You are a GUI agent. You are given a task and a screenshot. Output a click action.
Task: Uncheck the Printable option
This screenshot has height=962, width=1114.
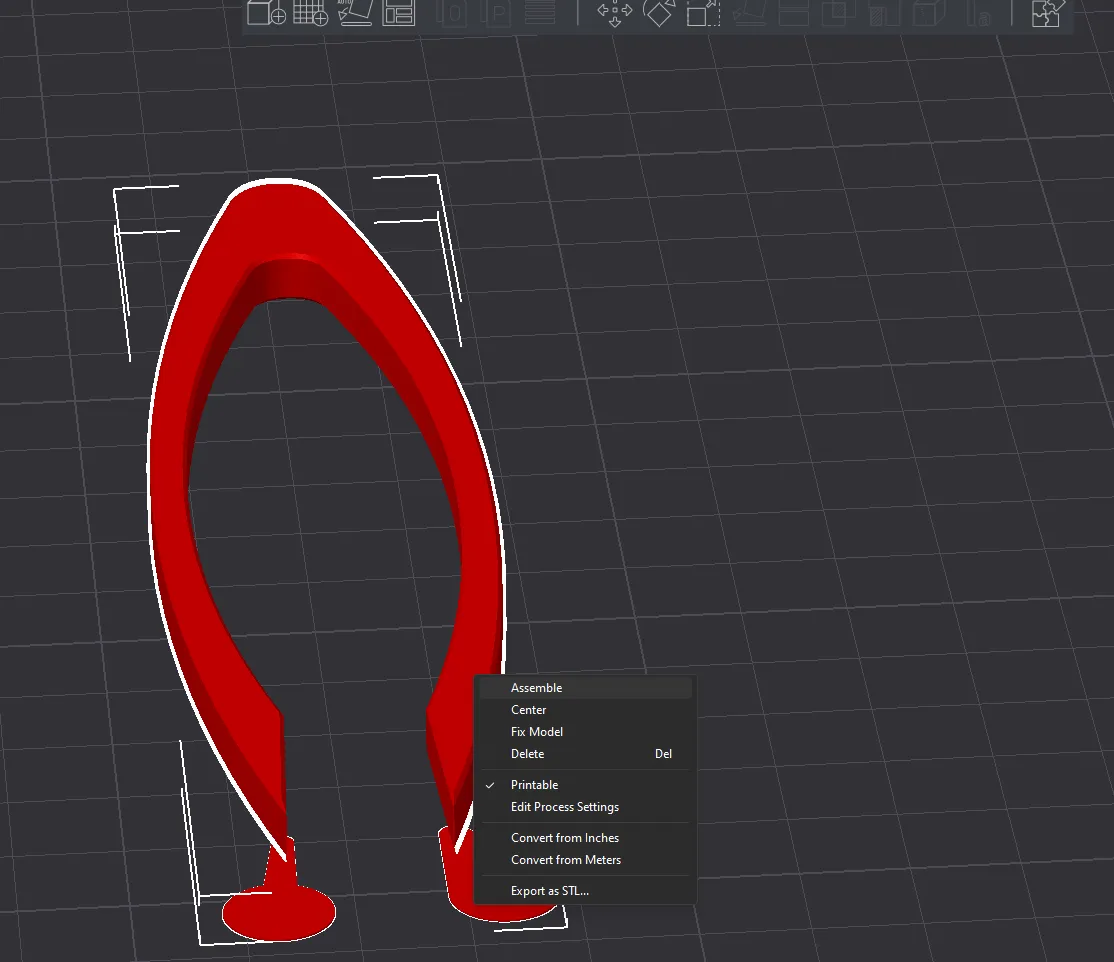(x=534, y=785)
